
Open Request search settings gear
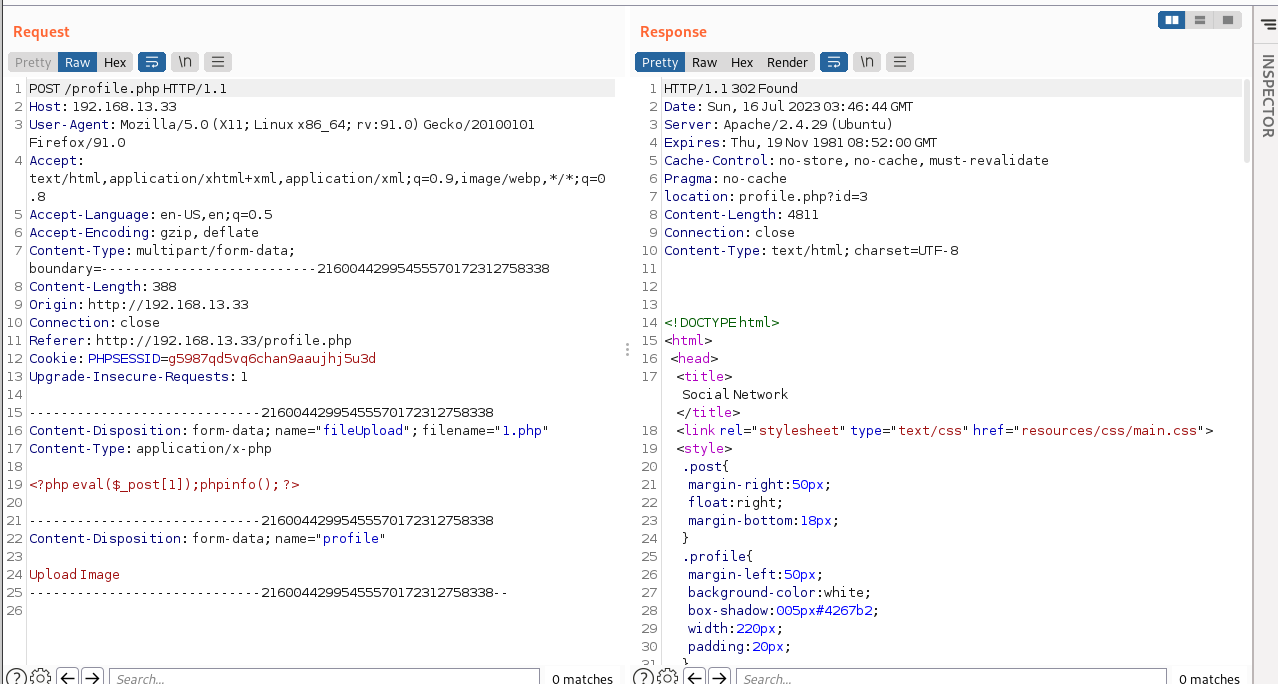(x=41, y=677)
